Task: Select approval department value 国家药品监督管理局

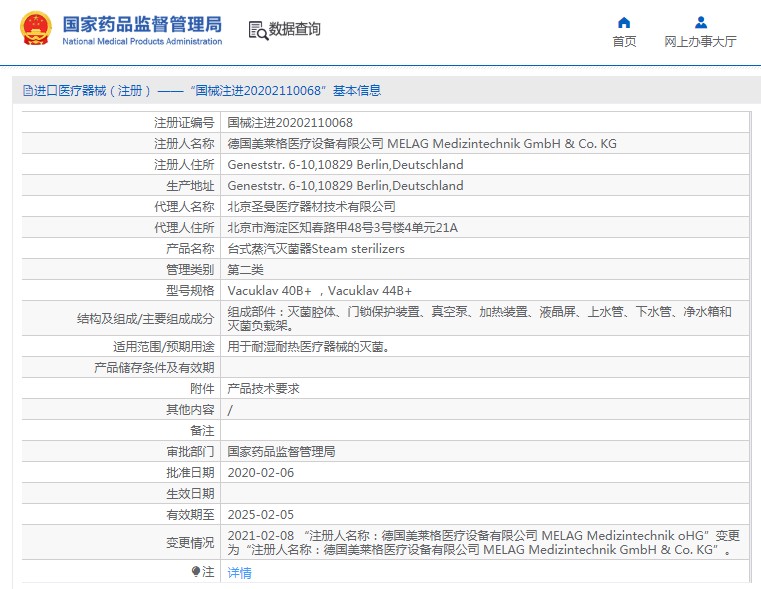Action: pos(281,452)
